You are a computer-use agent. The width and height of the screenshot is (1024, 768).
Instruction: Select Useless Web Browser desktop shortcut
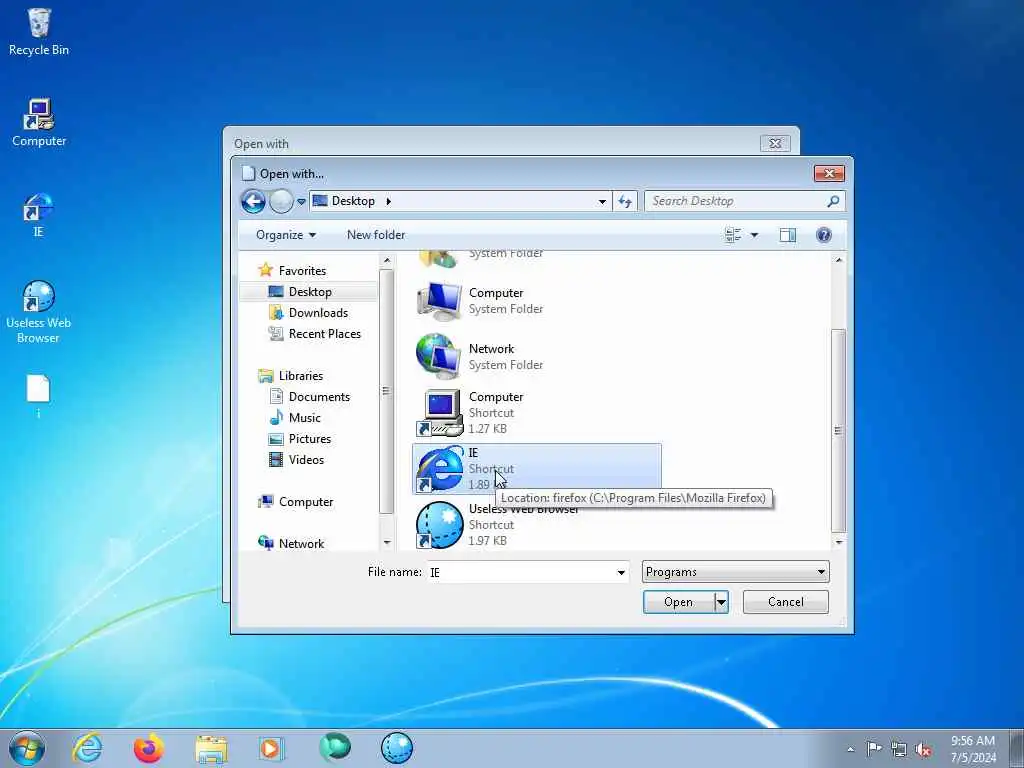[38, 312]
